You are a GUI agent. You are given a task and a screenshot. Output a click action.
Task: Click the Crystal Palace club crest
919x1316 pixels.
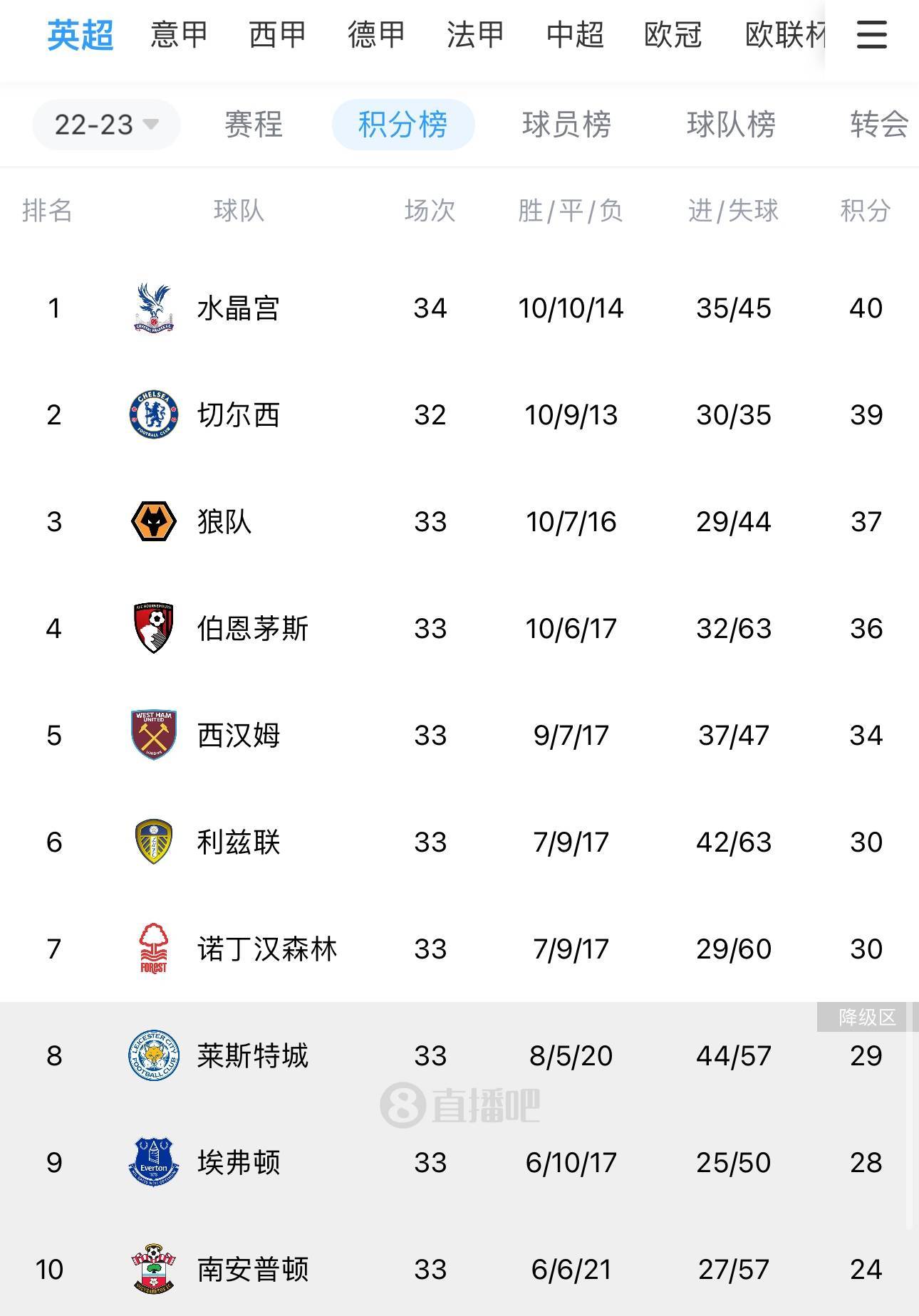[154, 308]
